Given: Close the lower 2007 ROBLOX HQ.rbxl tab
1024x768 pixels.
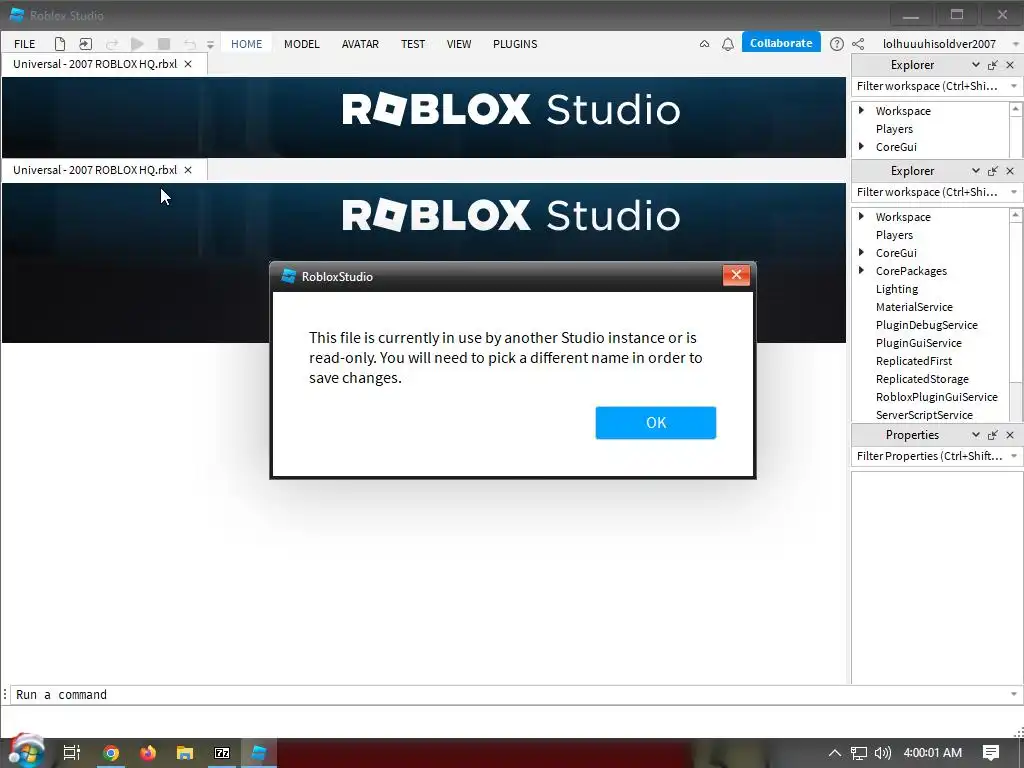Looking at the screenshot, I should pos(188,170).
